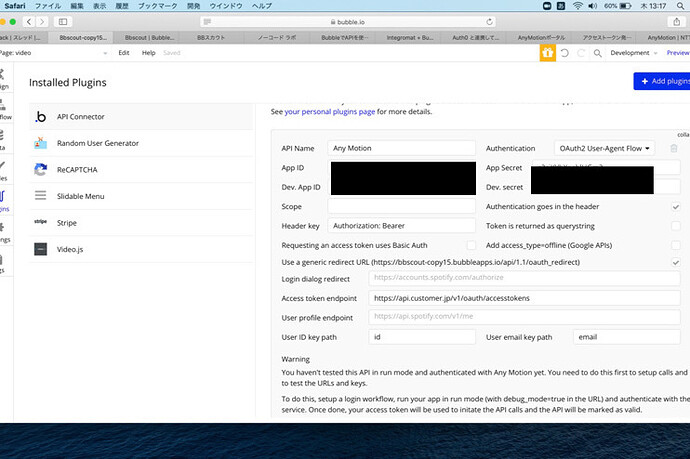
Task: Click User profile endpoint field
Action: pos(524,316)
